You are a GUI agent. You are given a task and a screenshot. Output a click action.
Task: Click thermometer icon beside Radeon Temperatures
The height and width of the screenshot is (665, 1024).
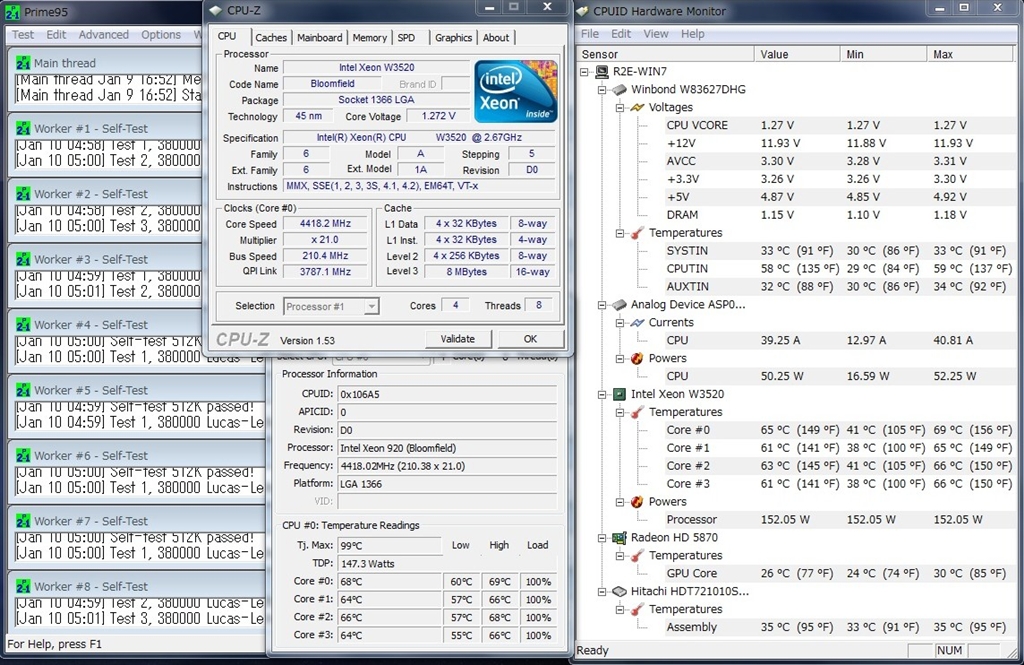[x=637, y=555]
